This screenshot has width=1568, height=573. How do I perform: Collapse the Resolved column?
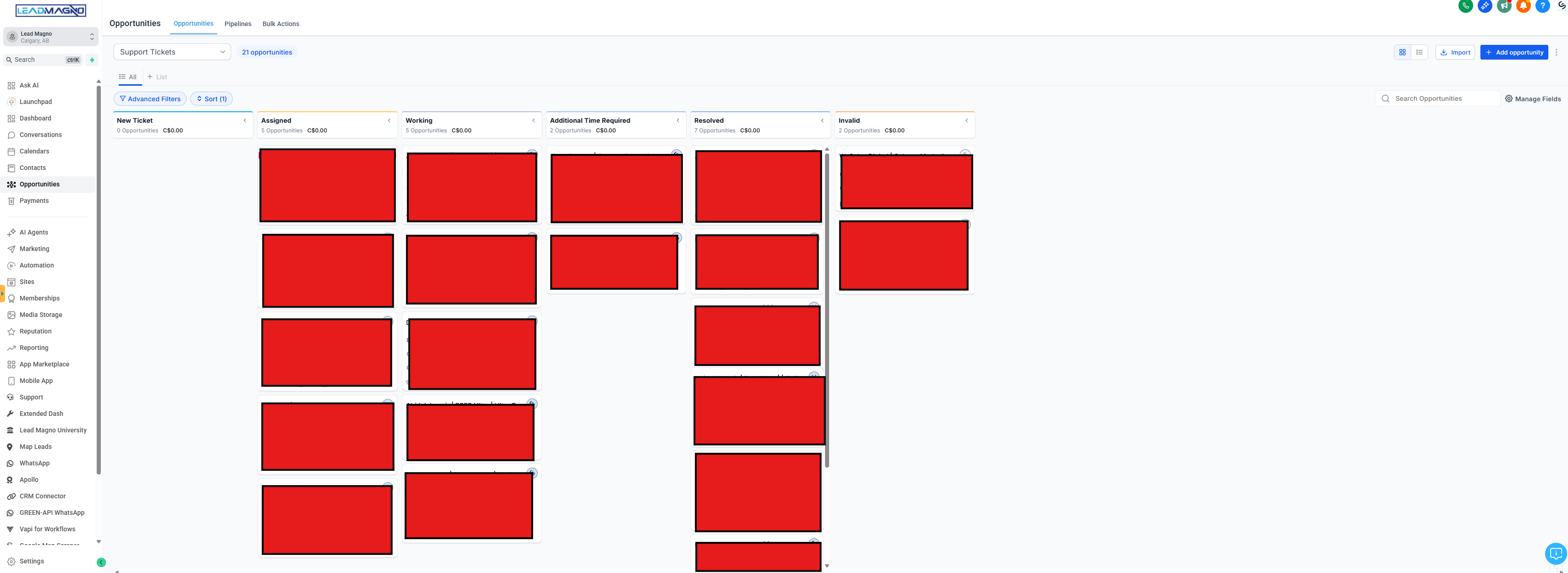click(822, 120)
